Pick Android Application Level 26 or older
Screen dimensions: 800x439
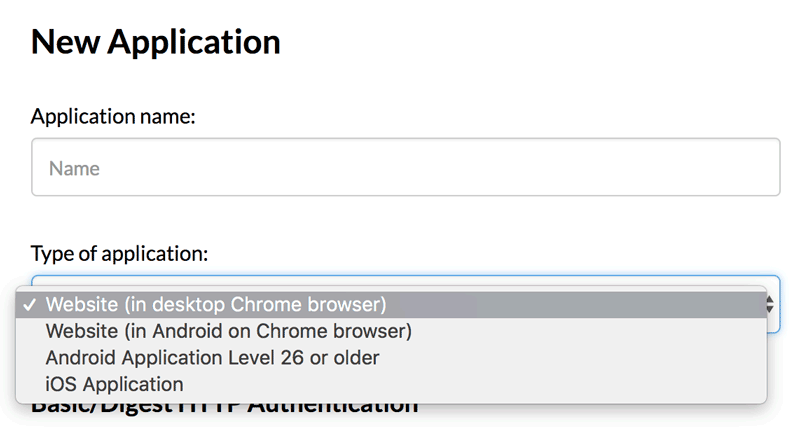coord(212,357)
